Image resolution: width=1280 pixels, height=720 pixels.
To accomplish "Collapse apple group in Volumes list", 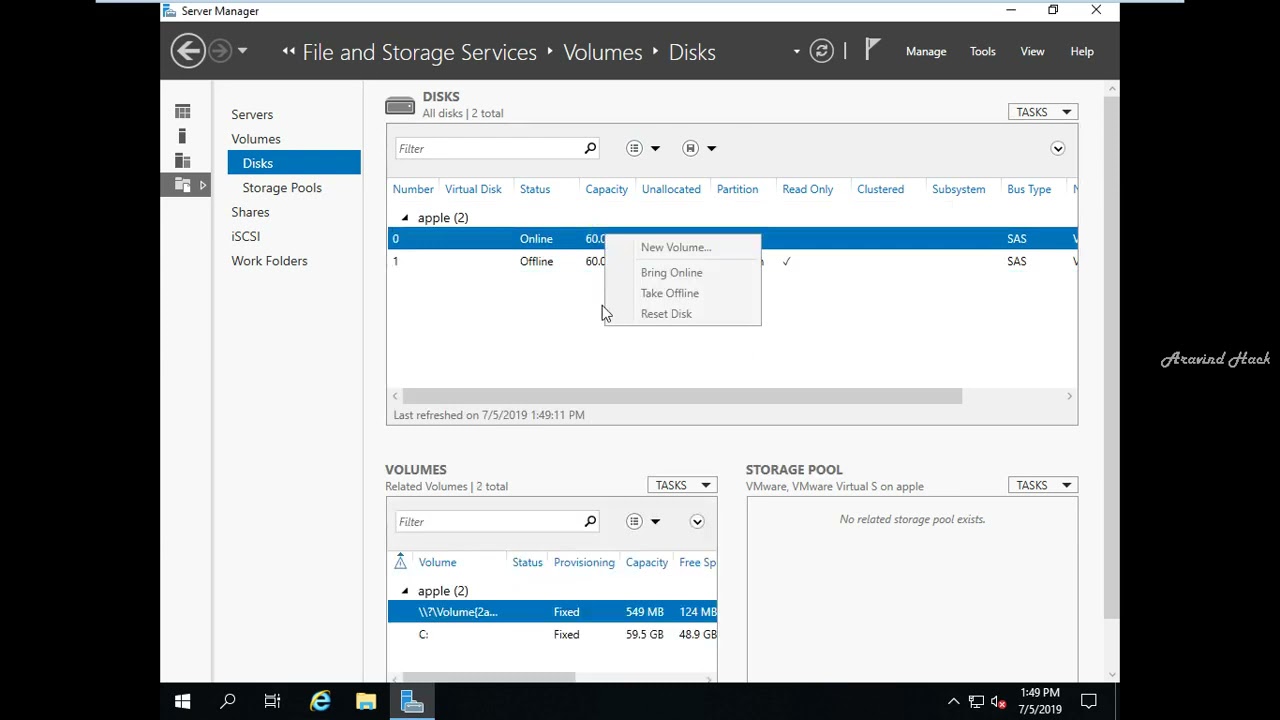I will [x=405, y=591].
